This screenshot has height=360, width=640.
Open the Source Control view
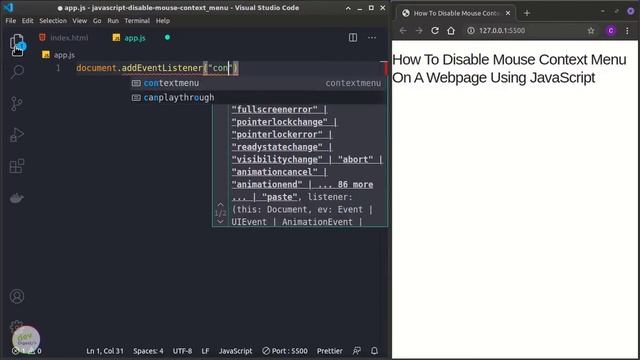tap(17, 104)
